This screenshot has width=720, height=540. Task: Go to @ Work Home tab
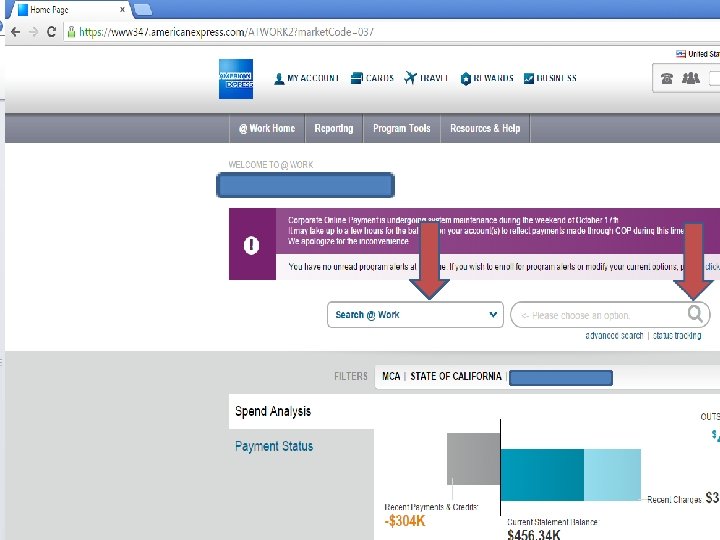tap(267, 129)
